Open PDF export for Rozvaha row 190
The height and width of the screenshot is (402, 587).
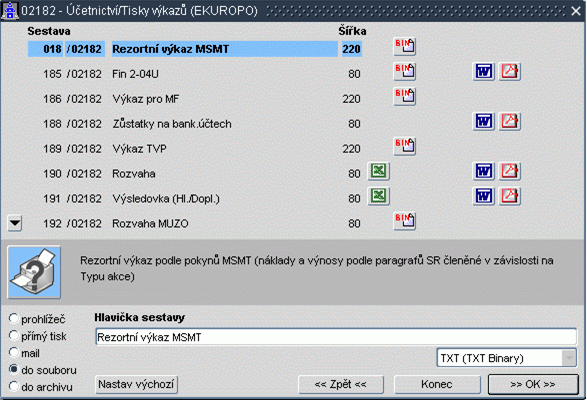510,171
